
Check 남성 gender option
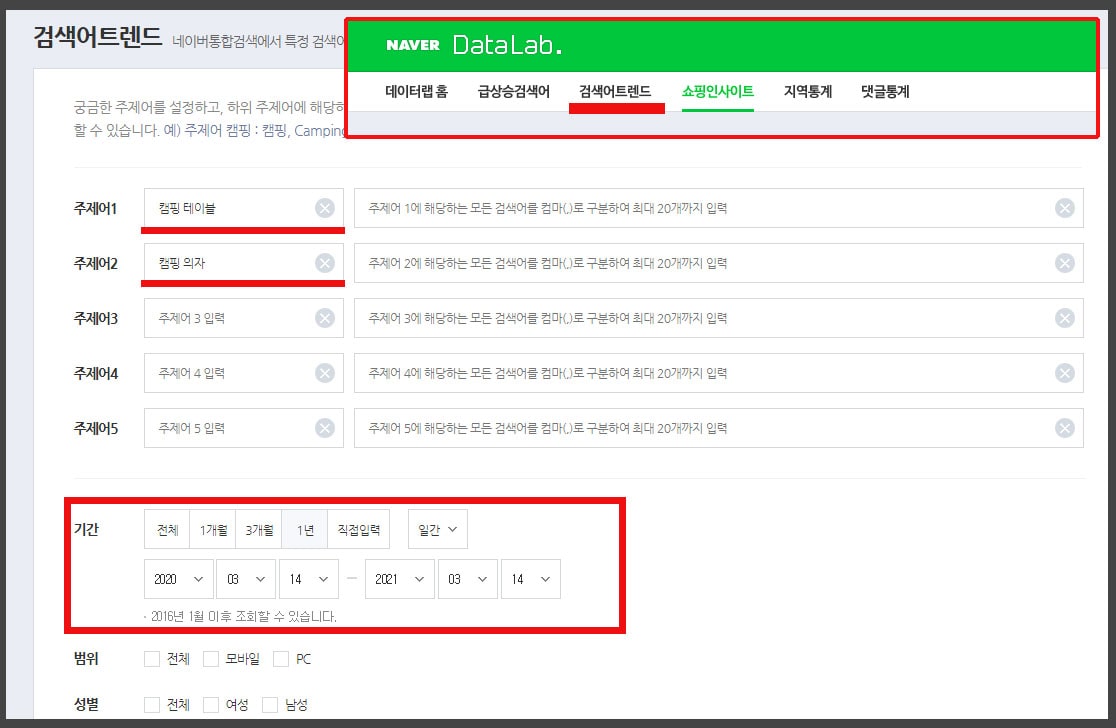coord(270,705)
